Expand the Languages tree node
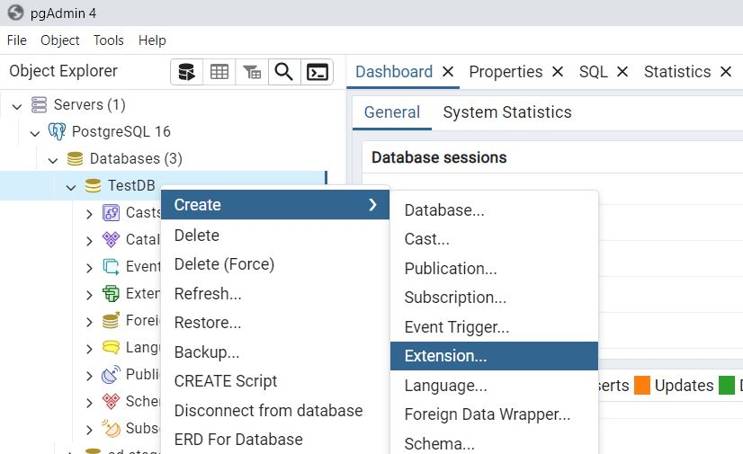The height and width of the screenshot is (454, 743). tap(90, 349)
